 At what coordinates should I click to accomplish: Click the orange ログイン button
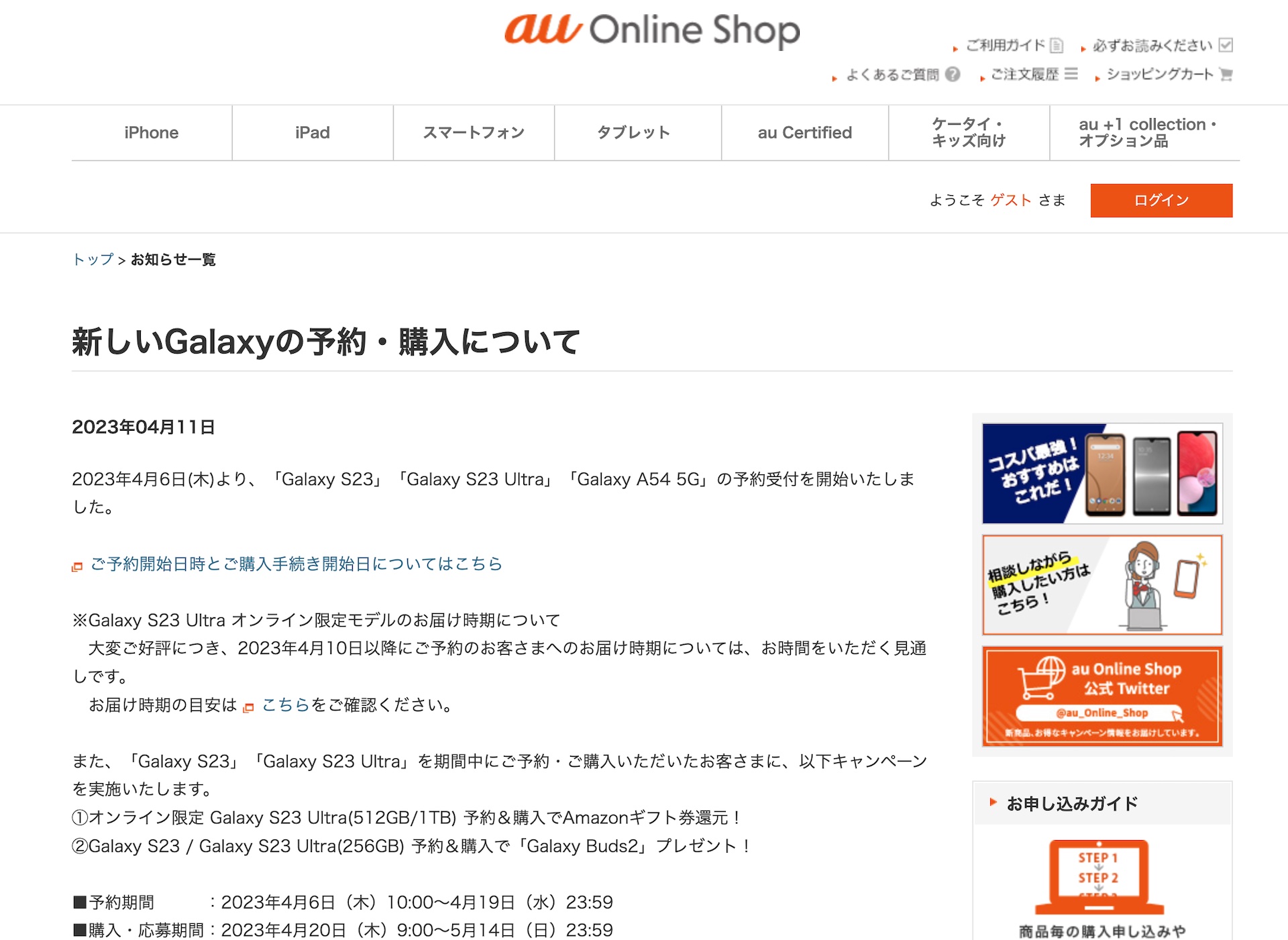1161,200
